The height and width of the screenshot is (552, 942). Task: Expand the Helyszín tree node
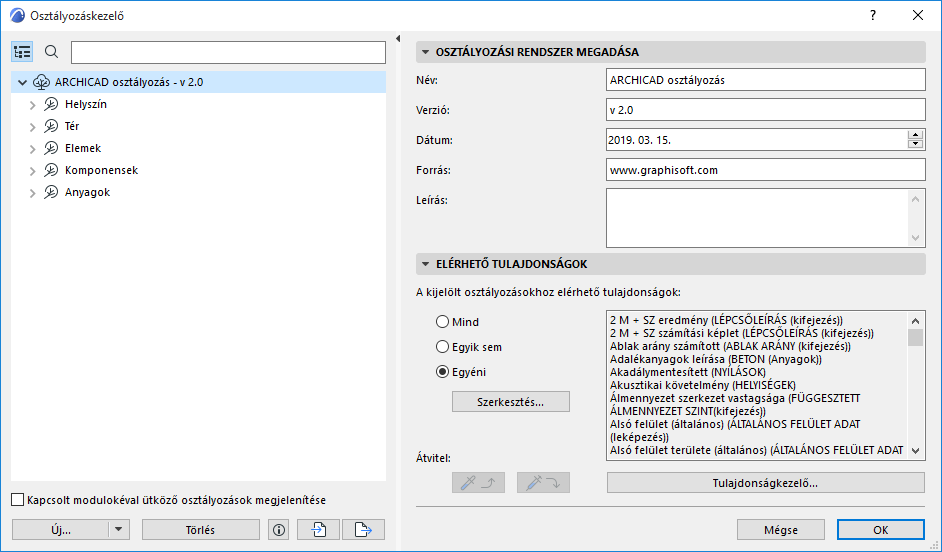click(x=32, y=105)
